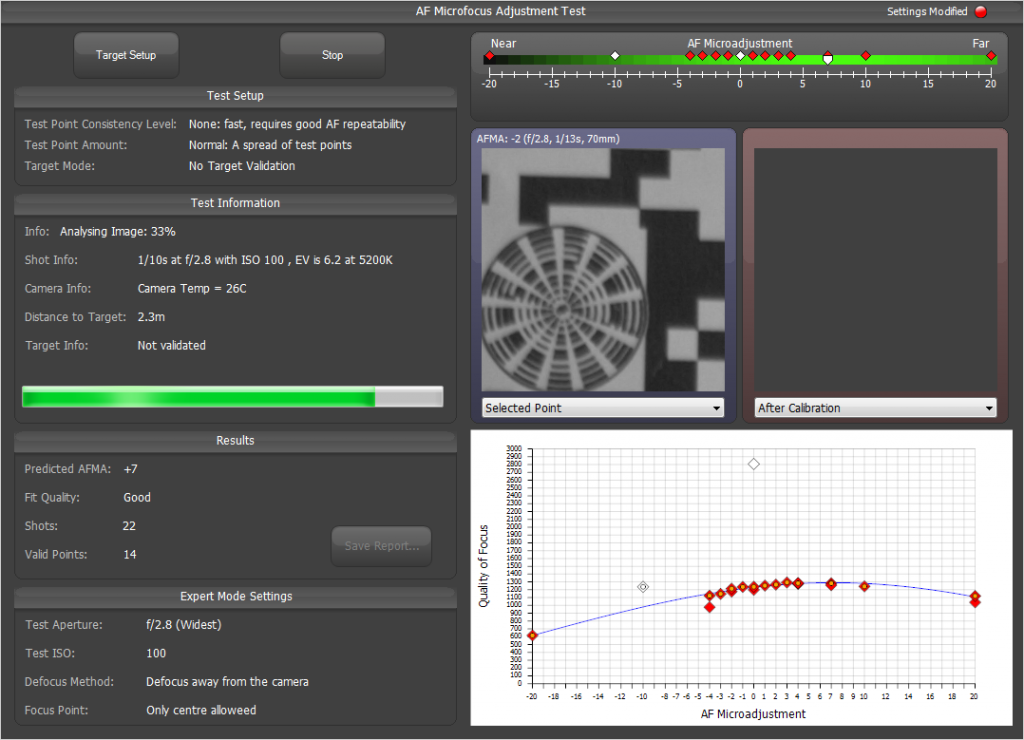The height and width of the screenshot is (740, 1024).
Task: Click the focus target preview image
Action: (x=603, y=269)
